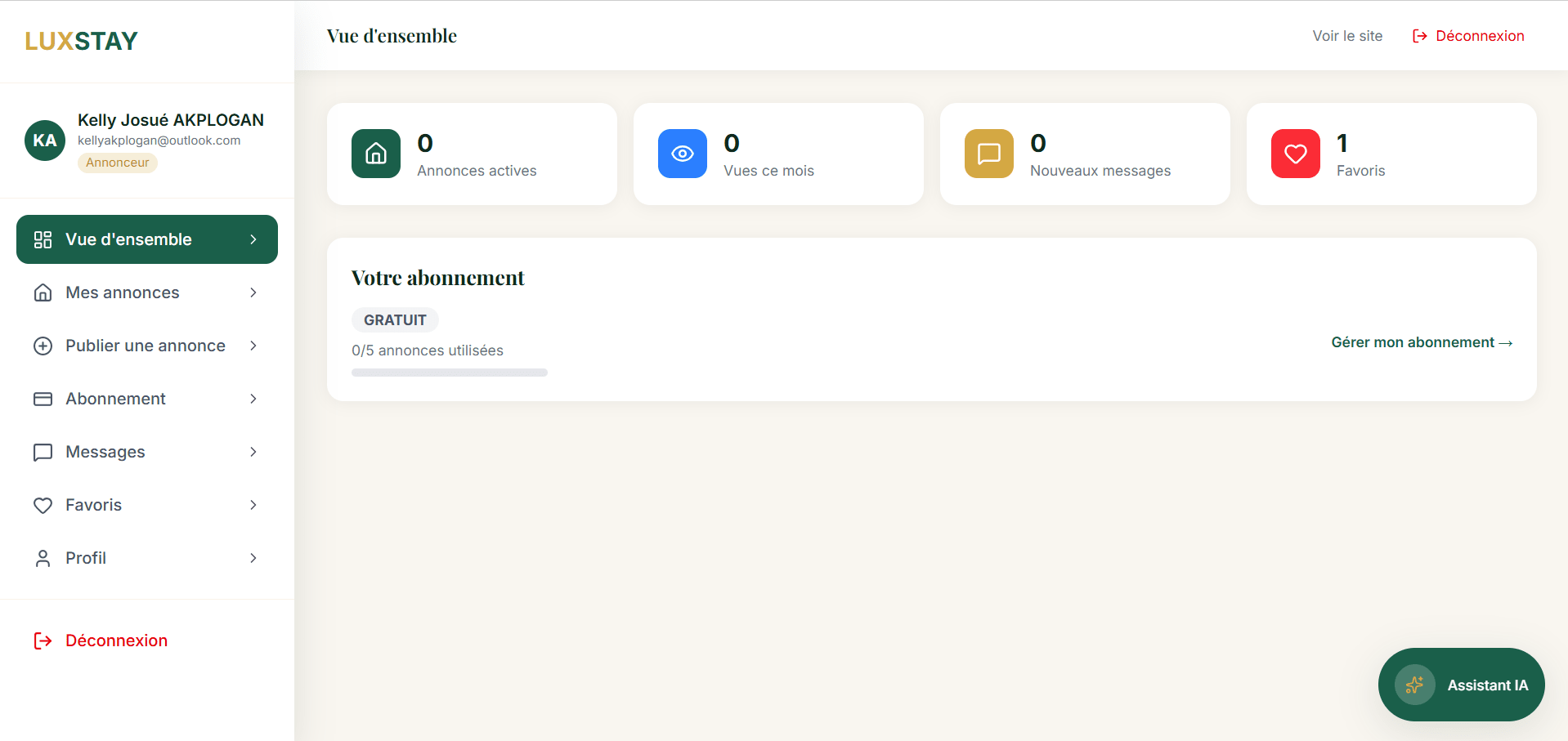Click the LUXSTAY logo
1568x741 pixels.
81,41
